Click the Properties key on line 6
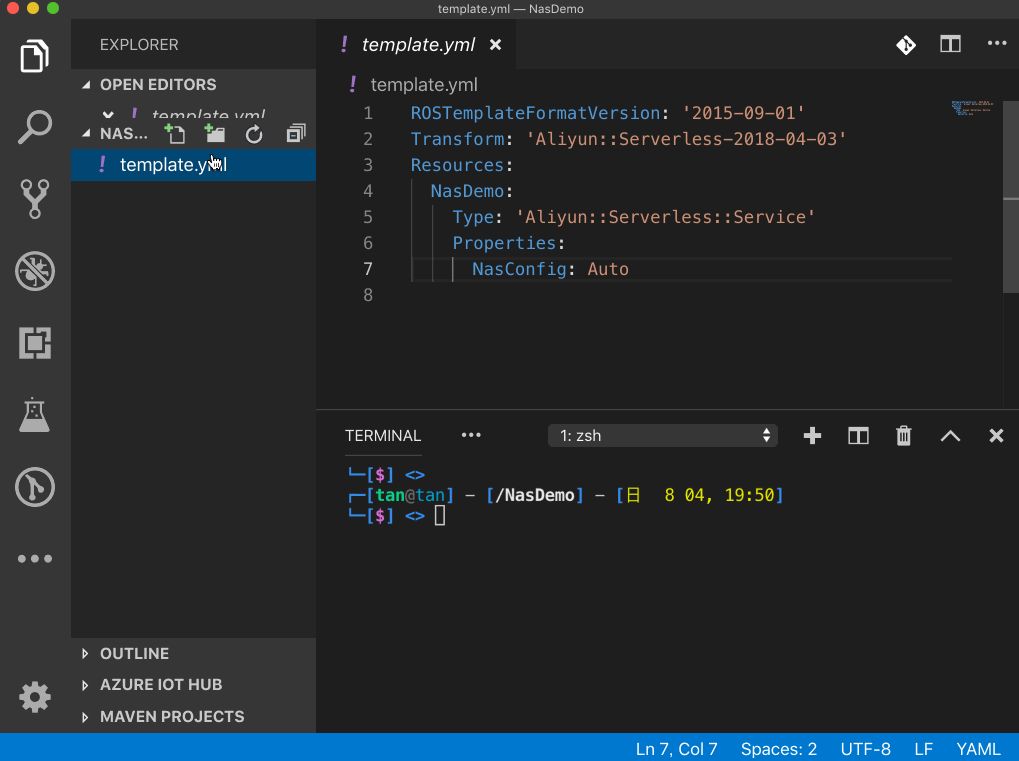Image resolution: width=1019 pixels, height=761 pixels. point(504,243)
